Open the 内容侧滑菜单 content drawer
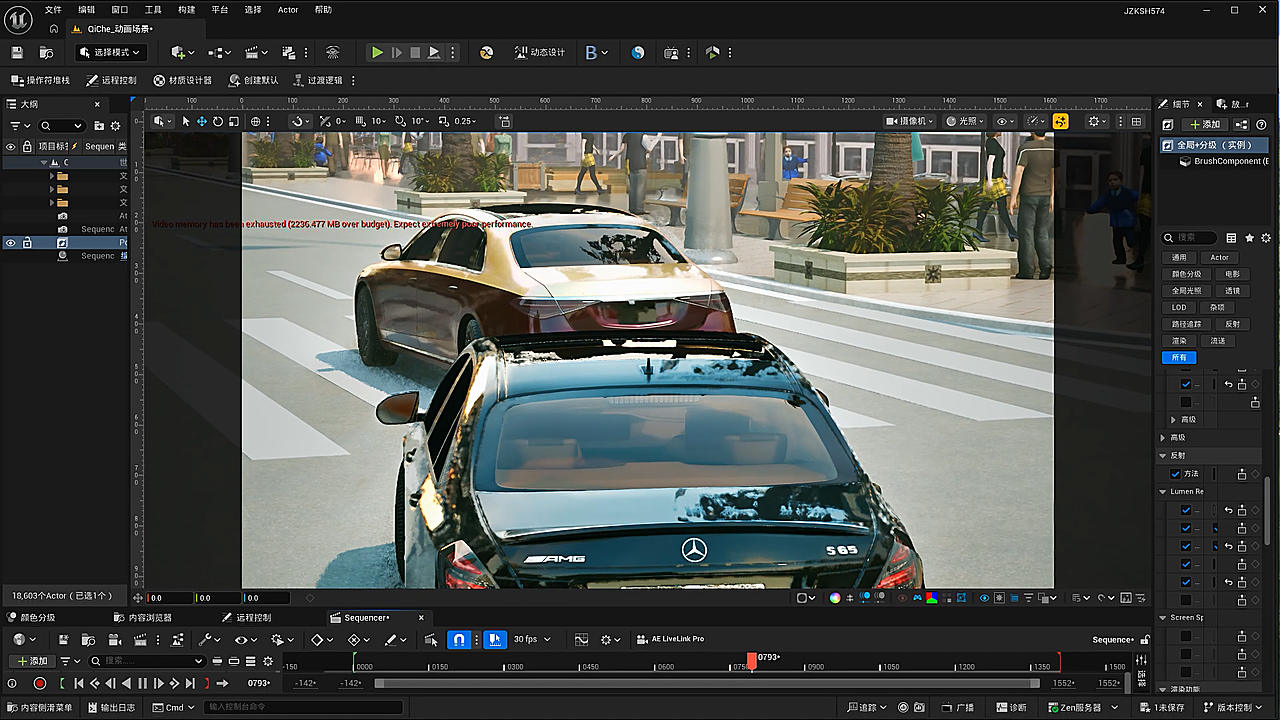This screenshot has height=720, width=1280. [x=40, y=707]
